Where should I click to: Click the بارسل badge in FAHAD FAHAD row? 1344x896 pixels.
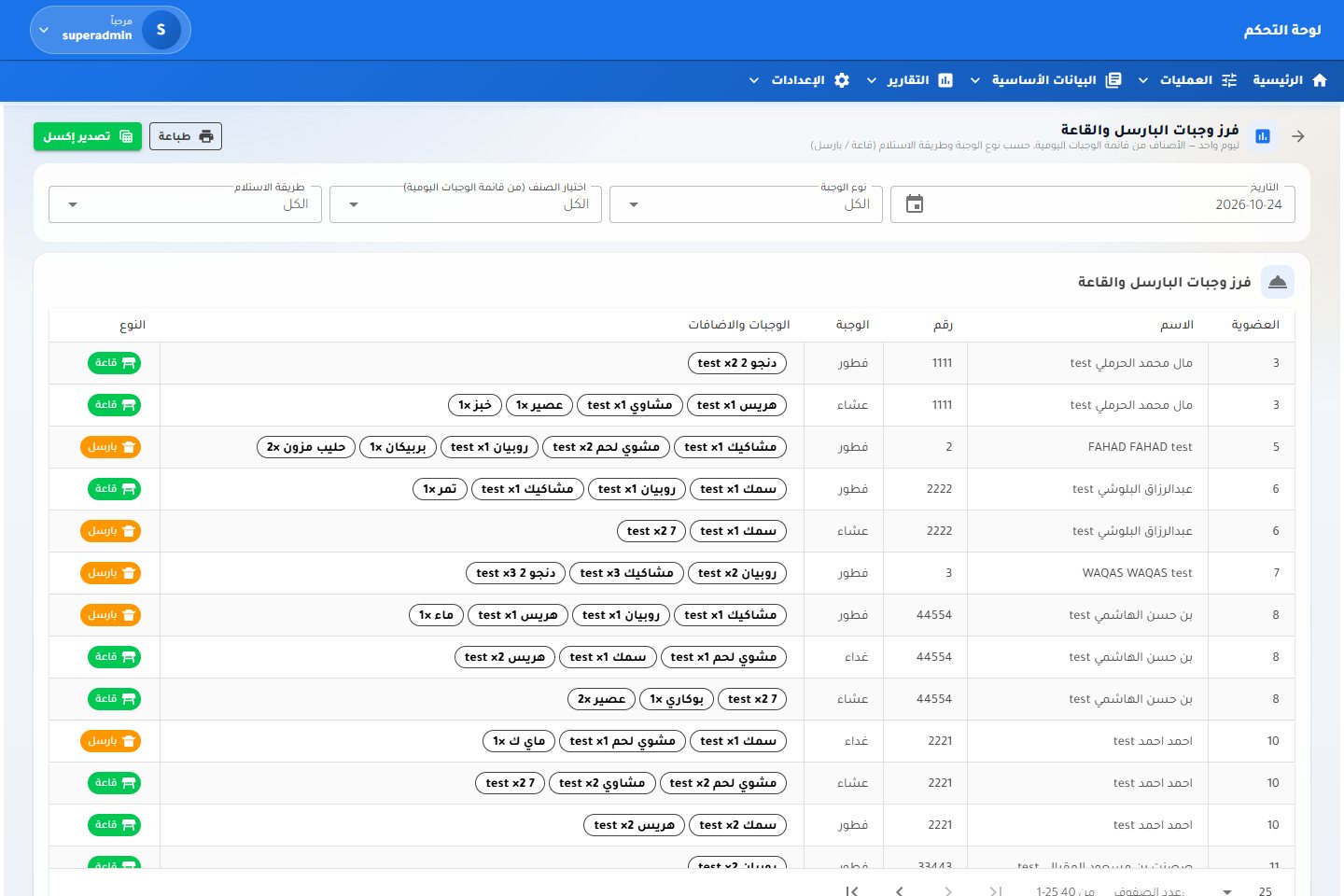[x=110, y=447]
